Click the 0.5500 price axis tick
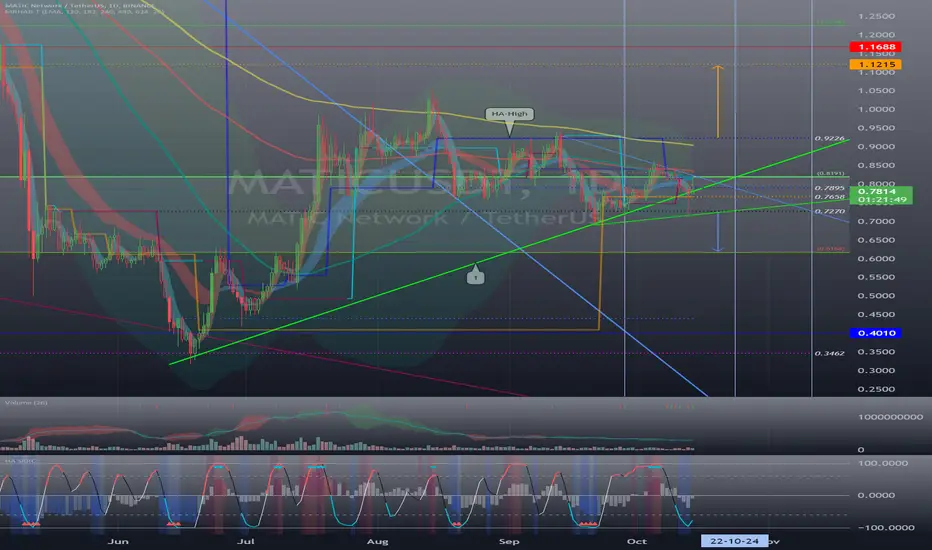The image size is (932, 550). click(x=876, y=277)
